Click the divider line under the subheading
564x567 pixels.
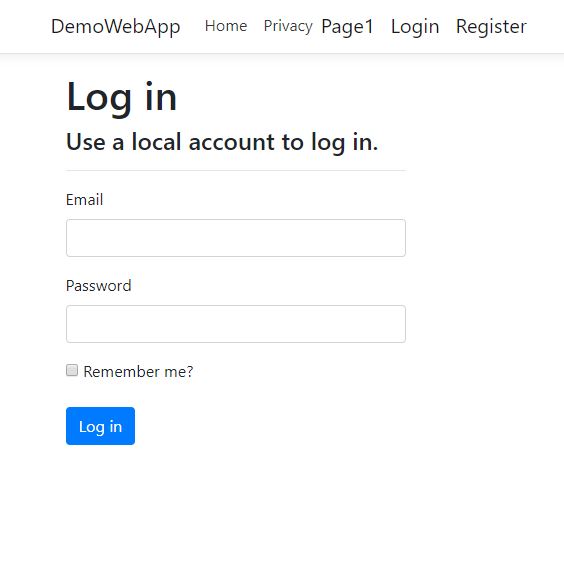(x=236, y=170)
